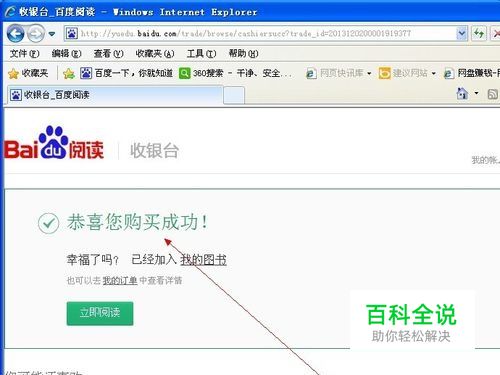
Task: Click the red Stop loading icon
Action: (x=496, y=33)
